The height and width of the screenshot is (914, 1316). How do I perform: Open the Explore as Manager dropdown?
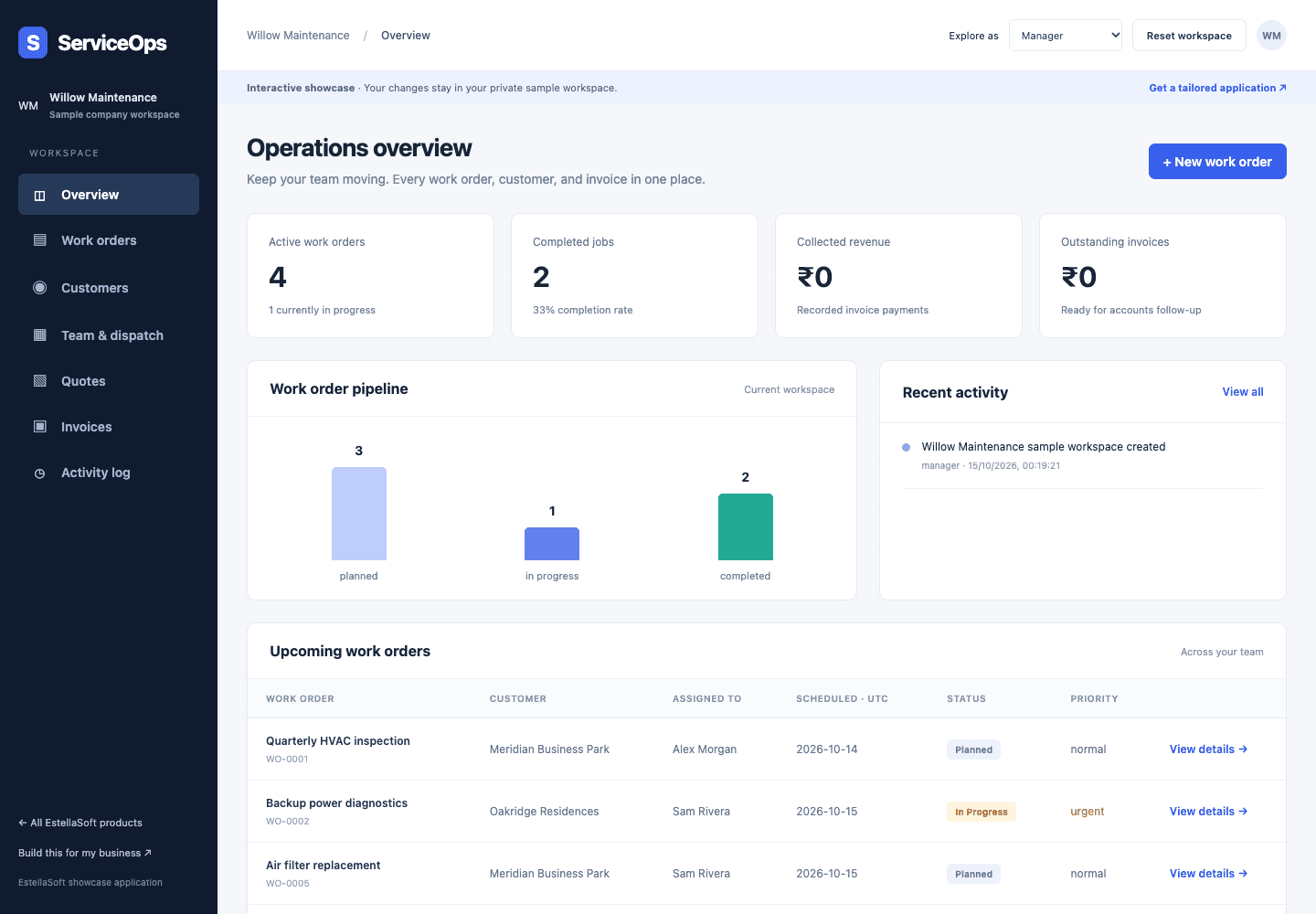[x=1065, y=36]
